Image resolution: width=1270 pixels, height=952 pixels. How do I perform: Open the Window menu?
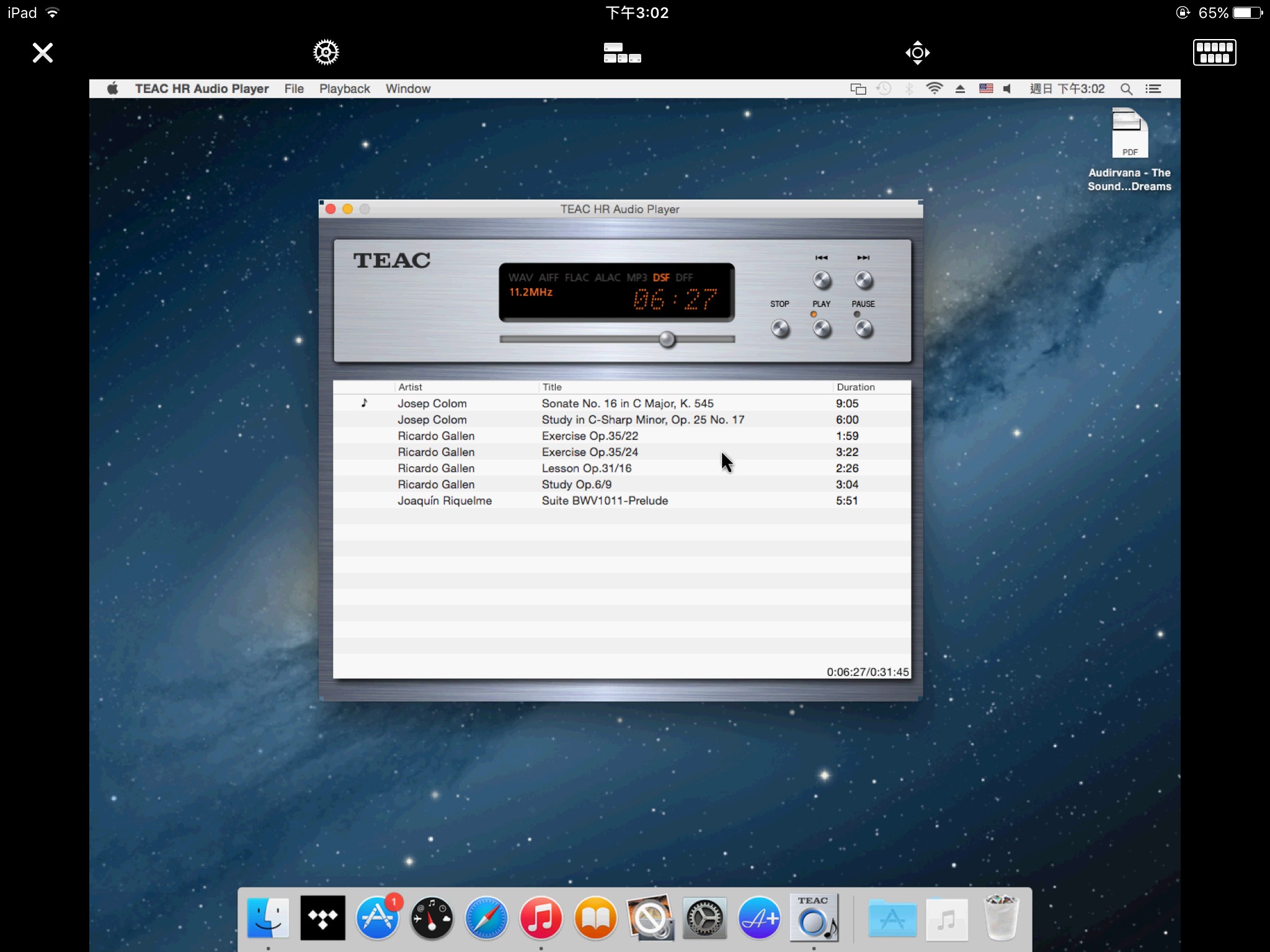point(408,89)
